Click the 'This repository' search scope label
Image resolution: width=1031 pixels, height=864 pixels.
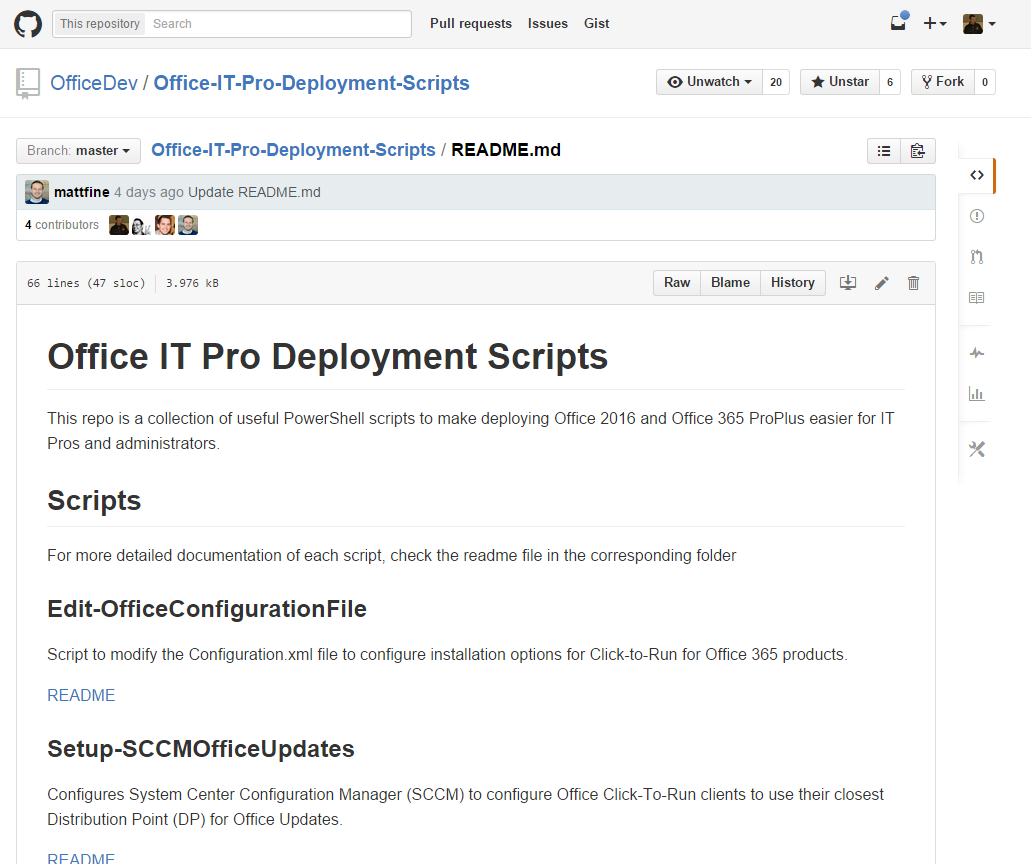100,24
